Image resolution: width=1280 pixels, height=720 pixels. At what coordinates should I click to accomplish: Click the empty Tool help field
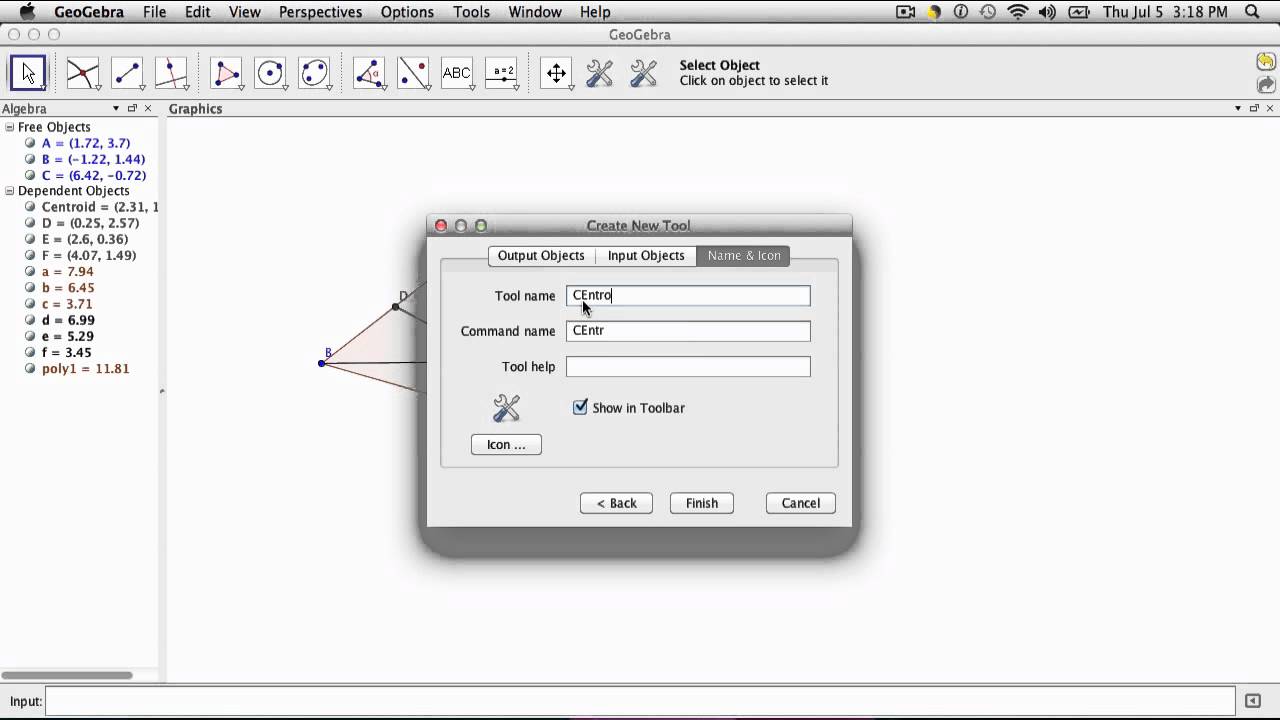688,367
